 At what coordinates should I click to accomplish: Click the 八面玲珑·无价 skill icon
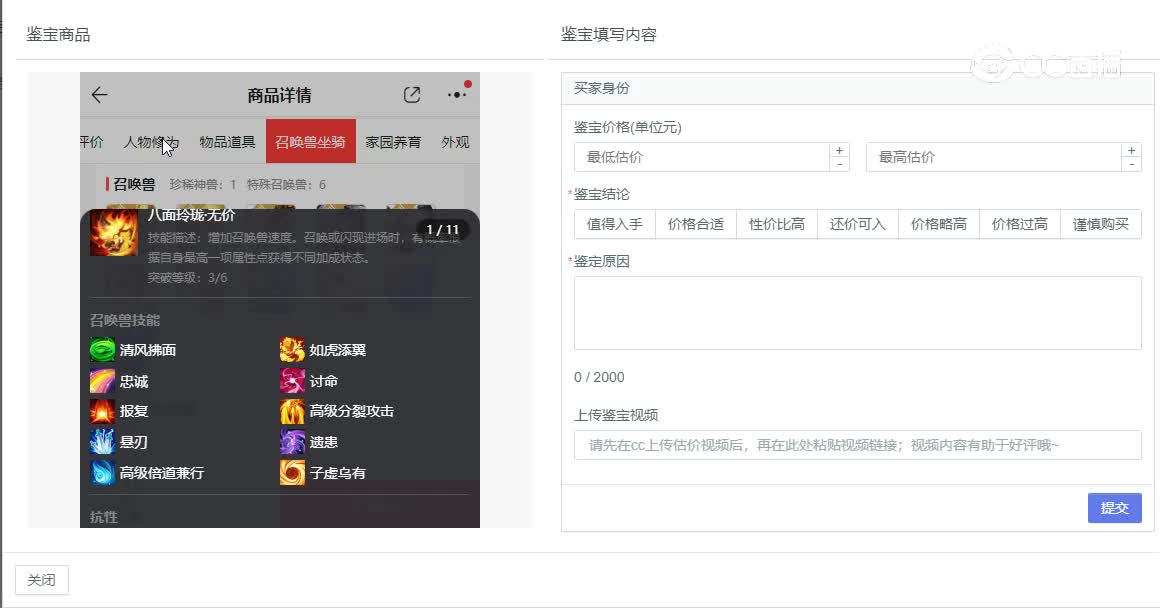(114, 232)
